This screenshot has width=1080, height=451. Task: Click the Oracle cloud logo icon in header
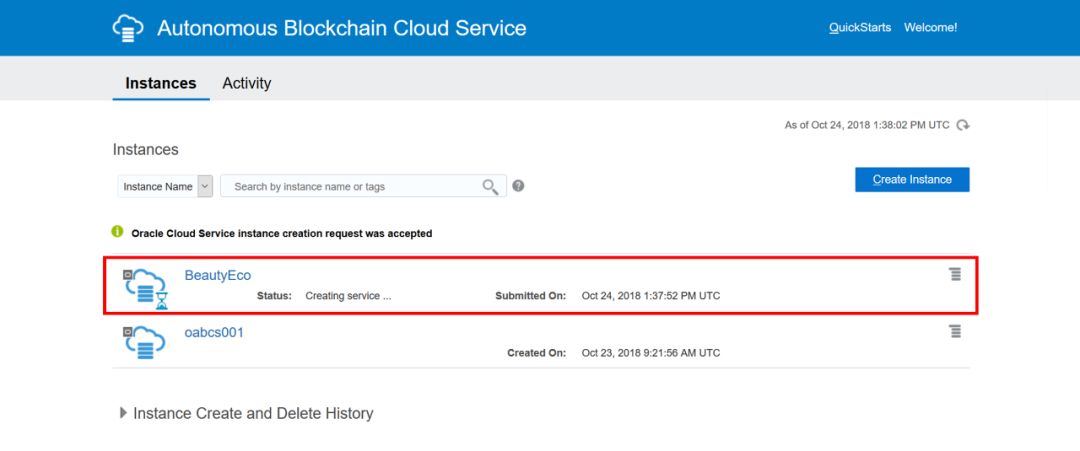(x=128, y=28)
